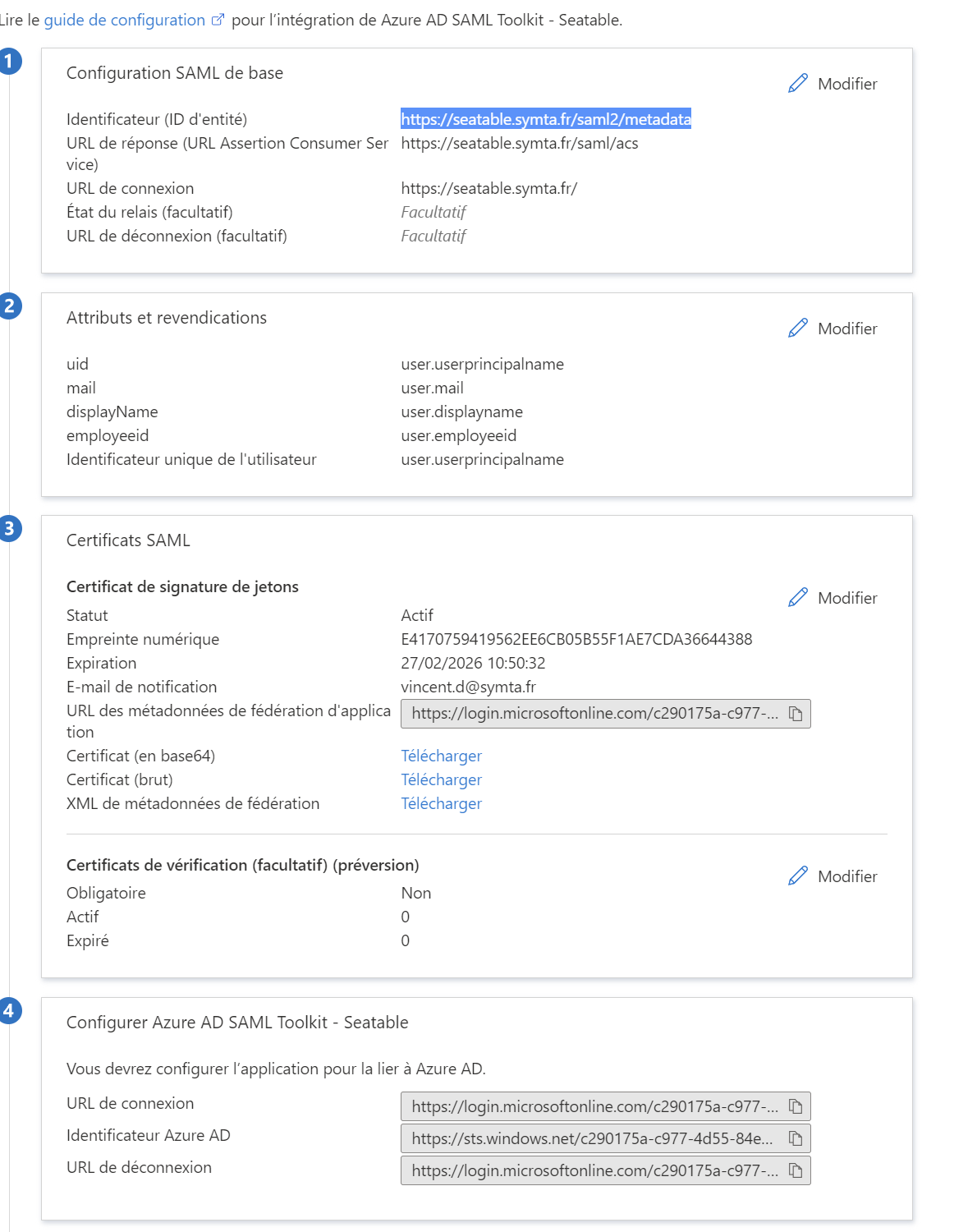Click the pencil icon in Attributs et revendications

coord(797,329)
